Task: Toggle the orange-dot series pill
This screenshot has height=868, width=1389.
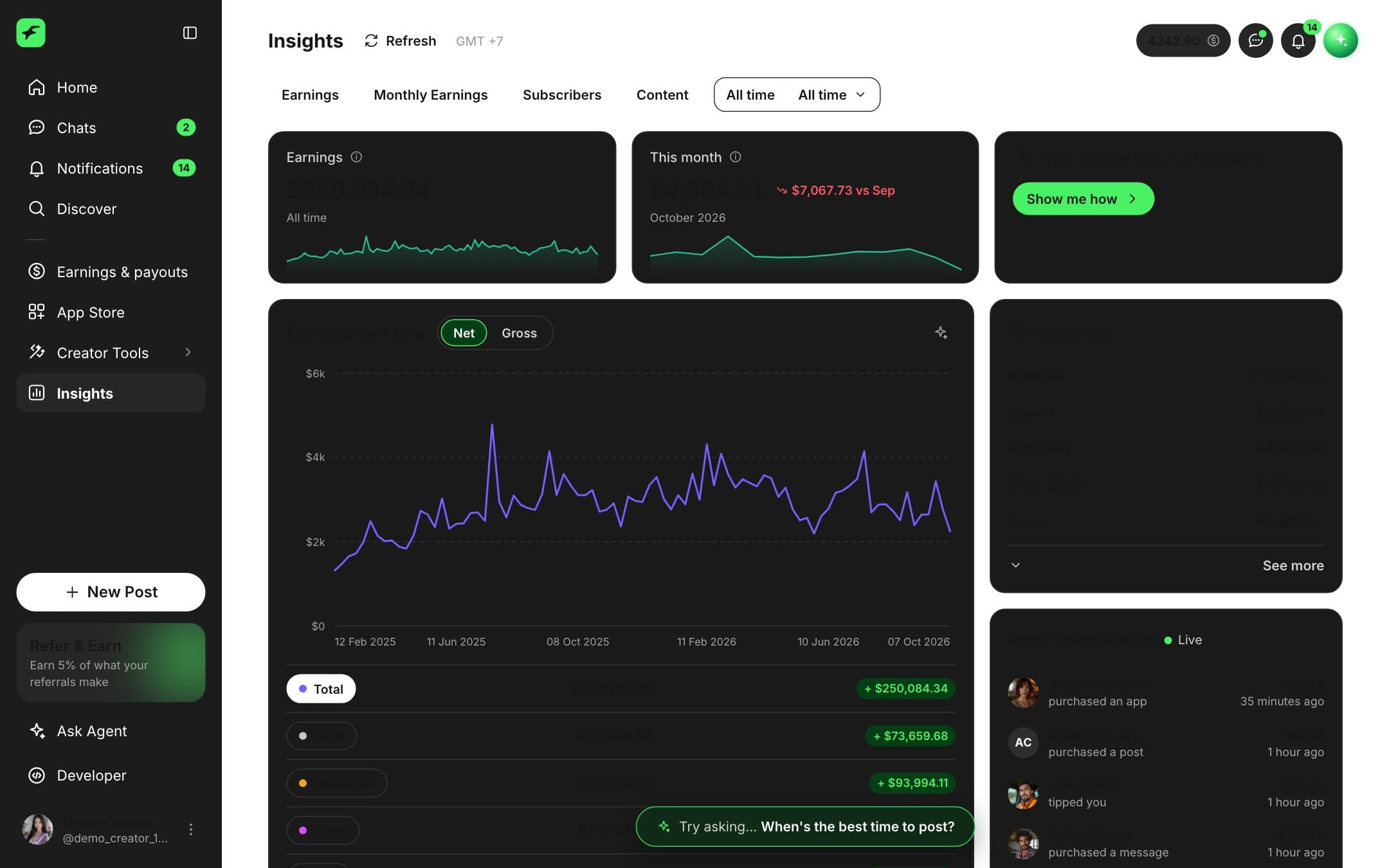Action: [x=337, y=783]
